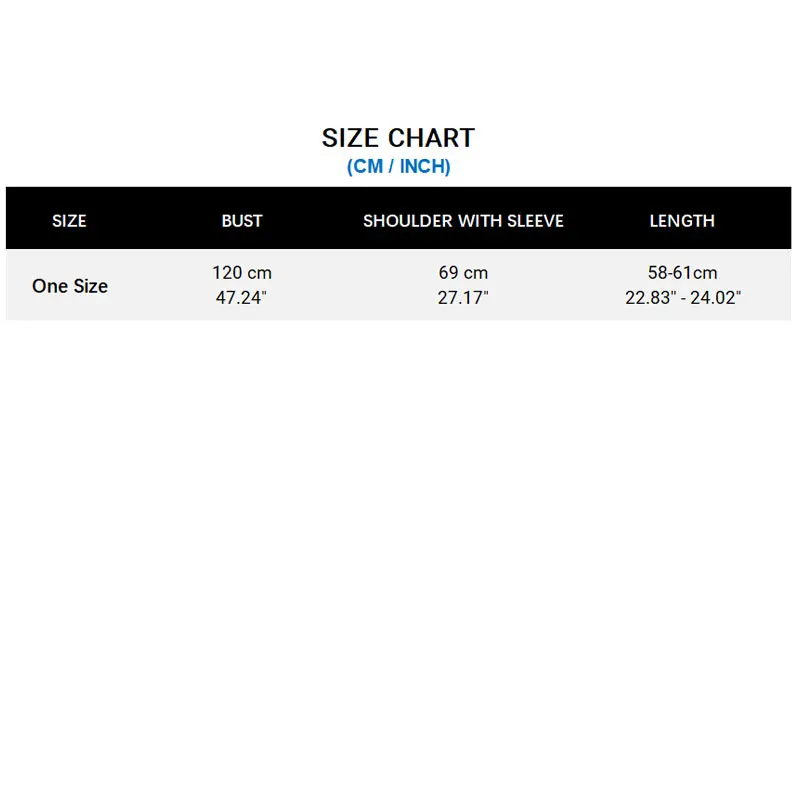This screenshot has height=800, width=800.
Task: Click the 22.83" minimum length value
Action: (x=651, y=298)
